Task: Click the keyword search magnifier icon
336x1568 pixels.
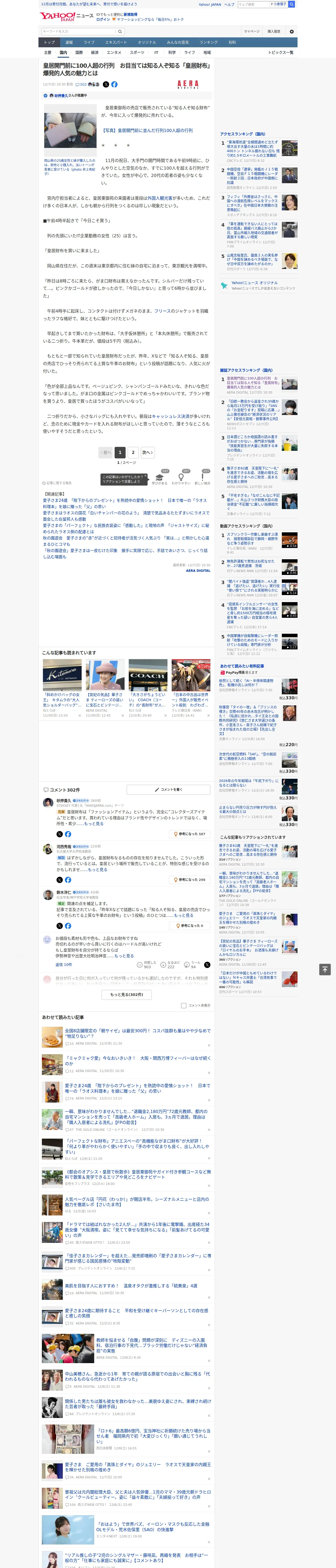Action: (x=120, y=32)
